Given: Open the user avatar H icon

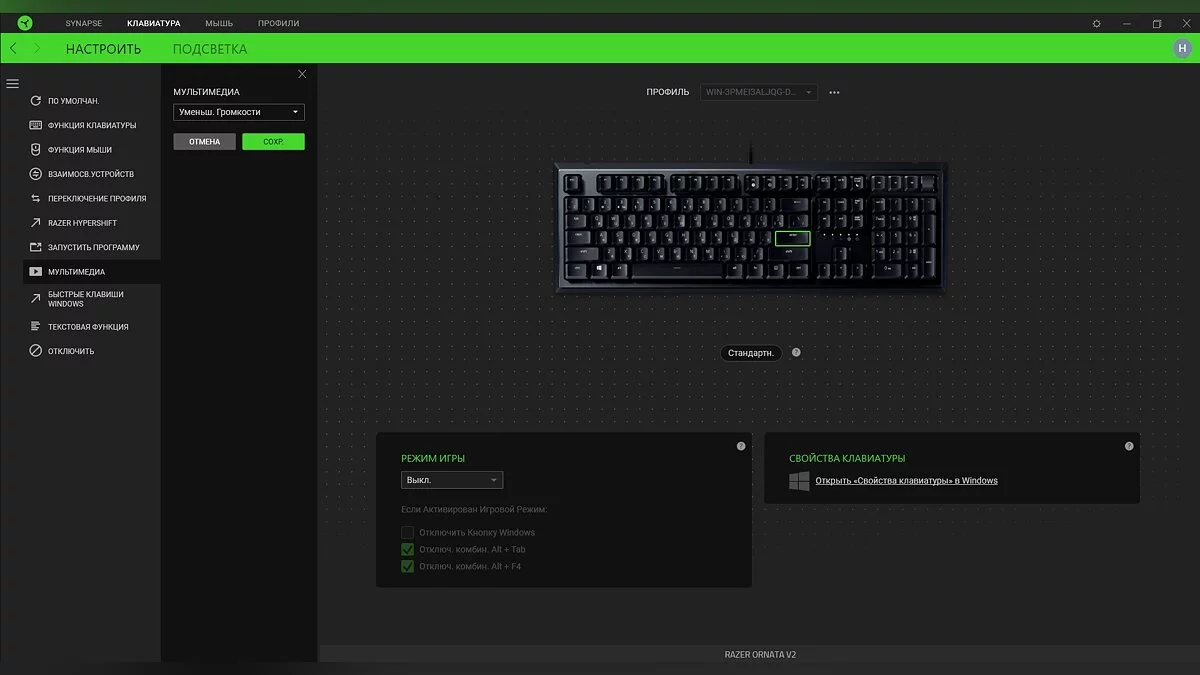Looking at the screenshot, I should pyautogui.click(x=1182, y=48).
